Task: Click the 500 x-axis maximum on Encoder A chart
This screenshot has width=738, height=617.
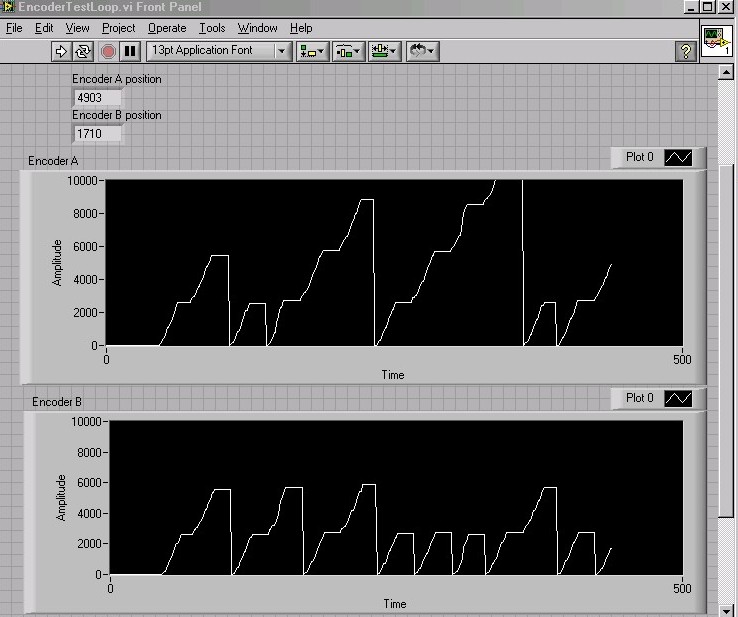Action: 682,360
